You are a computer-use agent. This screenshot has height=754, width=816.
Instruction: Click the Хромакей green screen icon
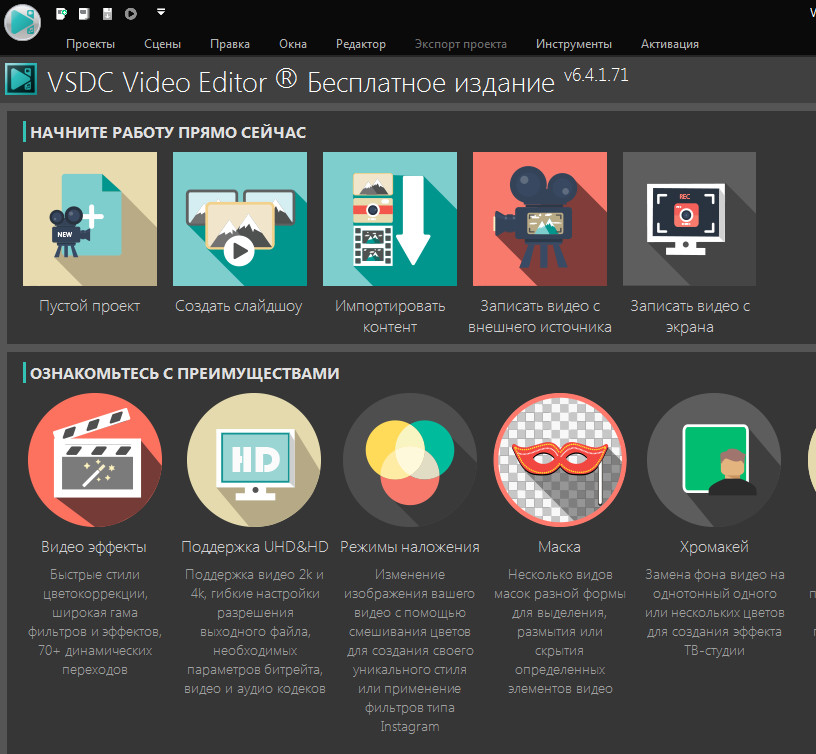click(x=713, y=460)
